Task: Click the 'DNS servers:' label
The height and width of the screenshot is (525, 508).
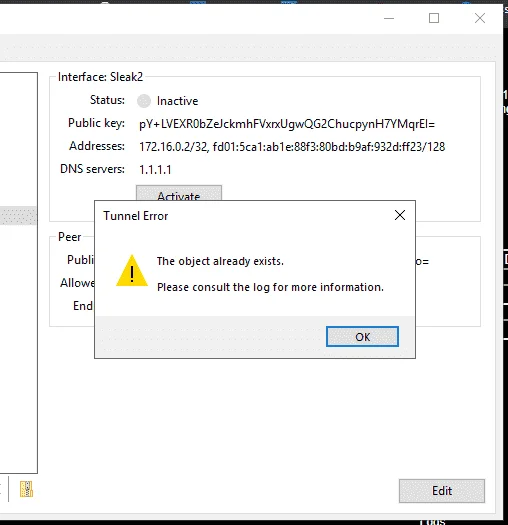Action: [92, 169]
